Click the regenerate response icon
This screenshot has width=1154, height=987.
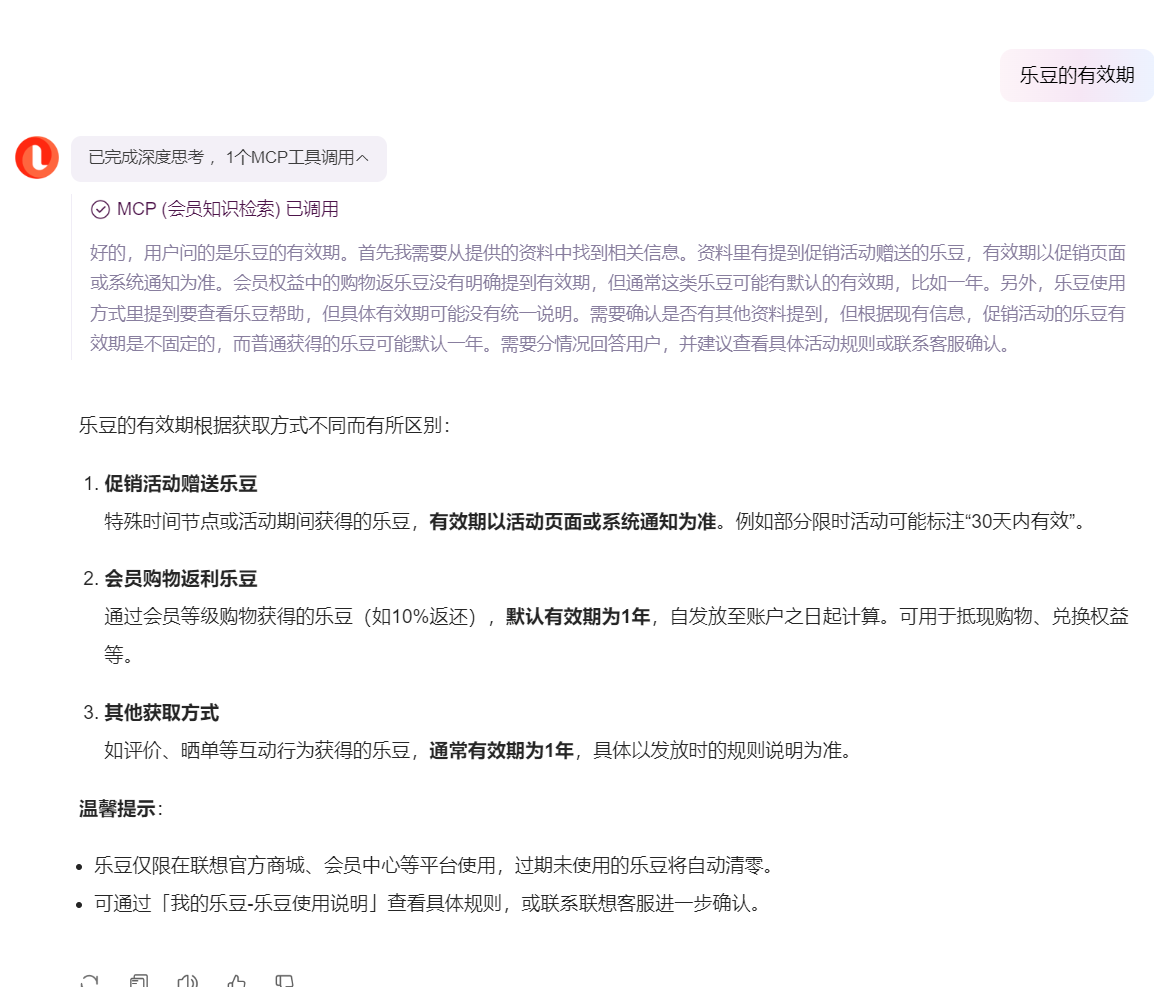pos(89,981)
